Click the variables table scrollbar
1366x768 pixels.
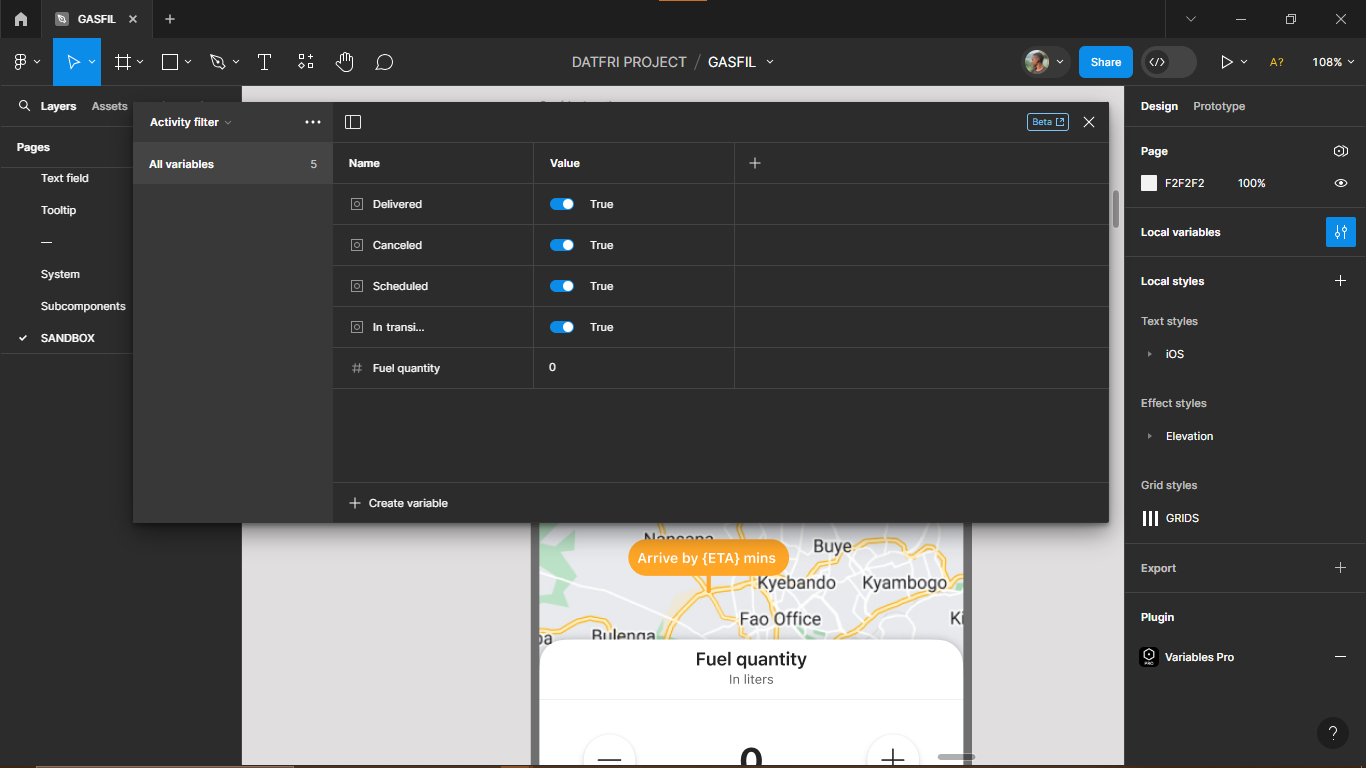click(x=1116, y=209)
